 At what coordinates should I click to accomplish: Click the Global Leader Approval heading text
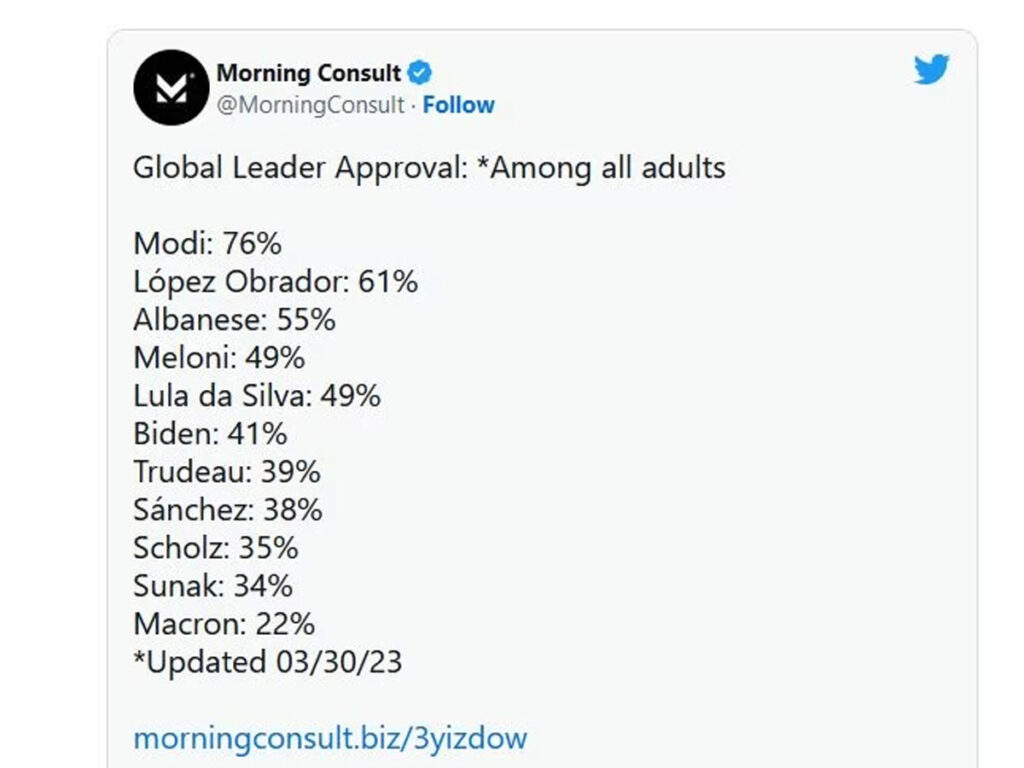coord(429,168)
